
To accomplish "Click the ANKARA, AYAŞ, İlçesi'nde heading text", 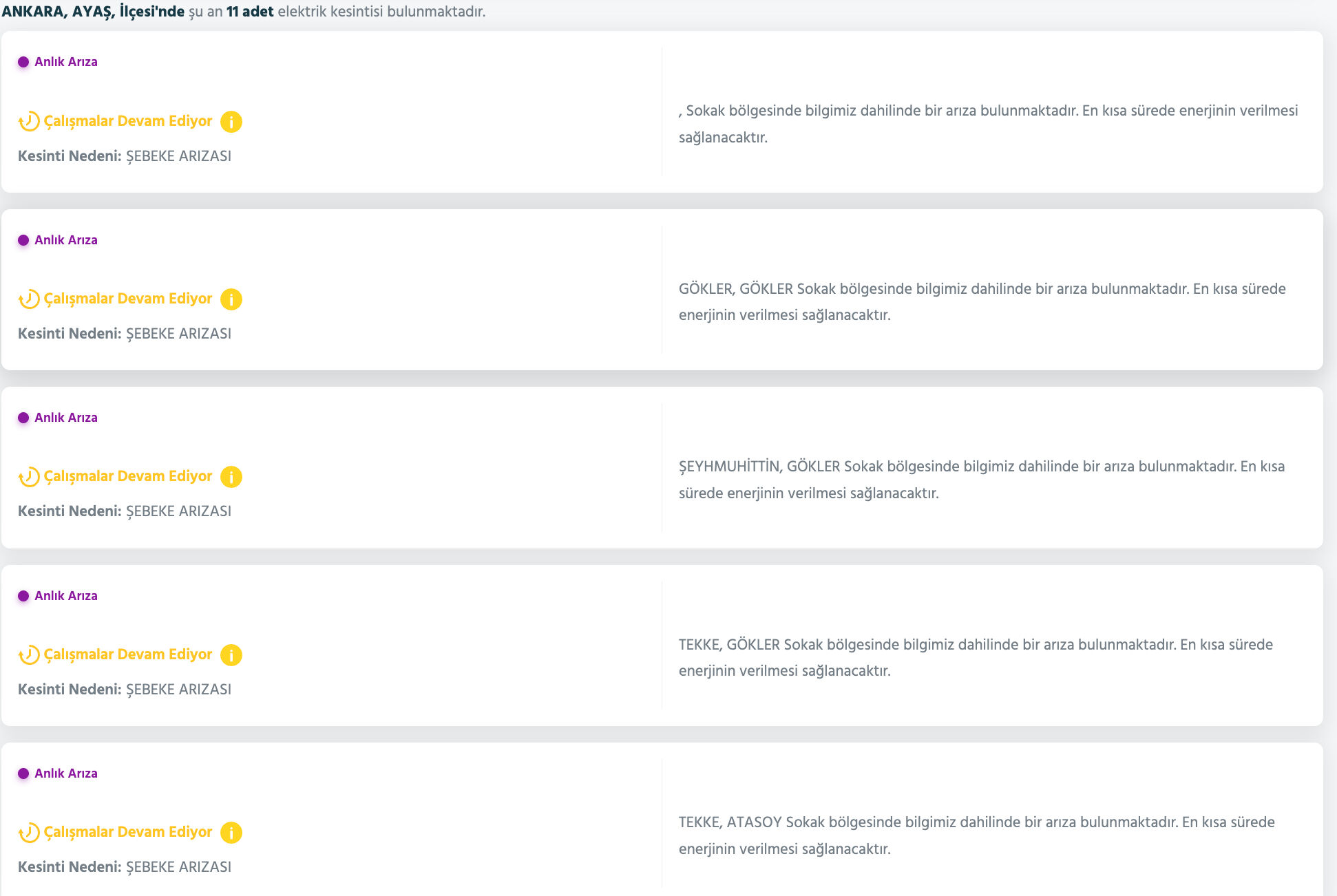I will coord(93,12).
